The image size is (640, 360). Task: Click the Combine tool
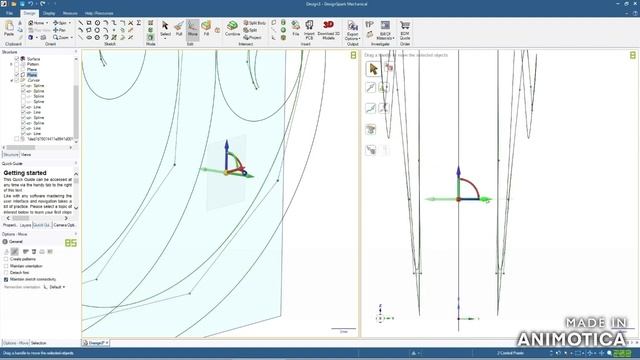232,29
